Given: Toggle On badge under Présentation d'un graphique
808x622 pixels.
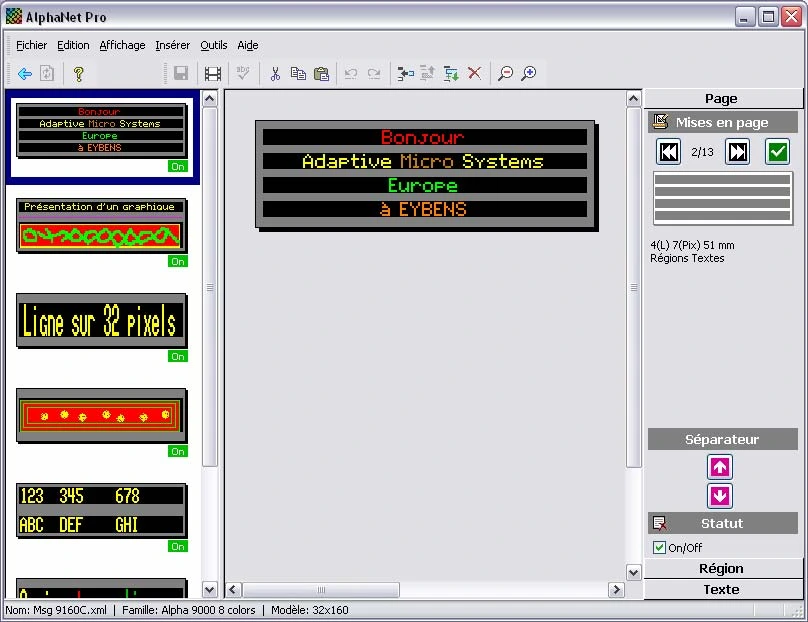Looking at the screenshot, I should click(178, 261).
